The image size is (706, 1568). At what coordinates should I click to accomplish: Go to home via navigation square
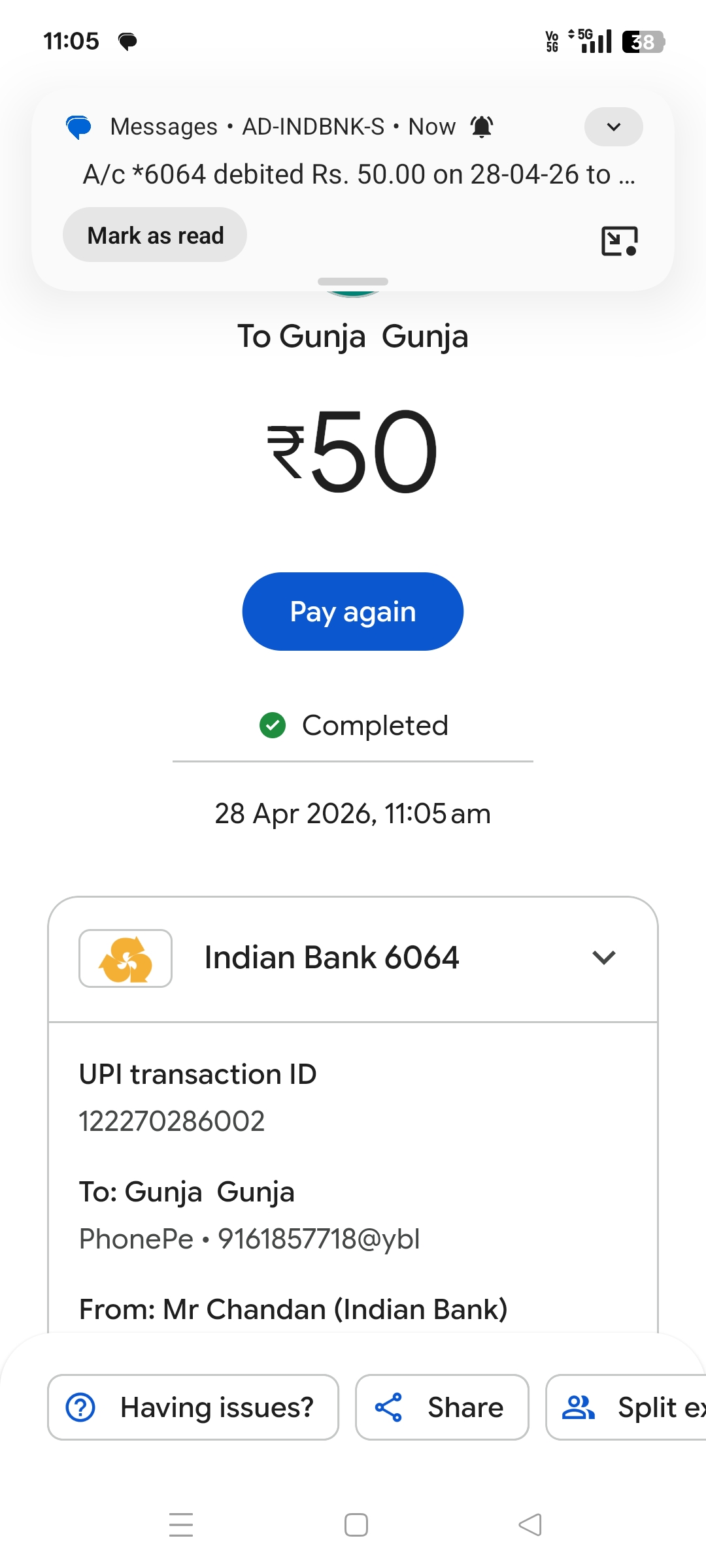[x=356, y=1525]
